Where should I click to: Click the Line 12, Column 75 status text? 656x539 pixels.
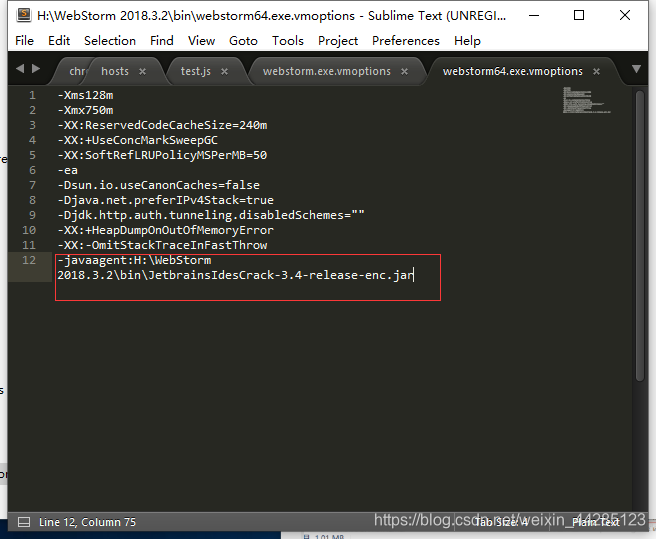pos(87,522)
